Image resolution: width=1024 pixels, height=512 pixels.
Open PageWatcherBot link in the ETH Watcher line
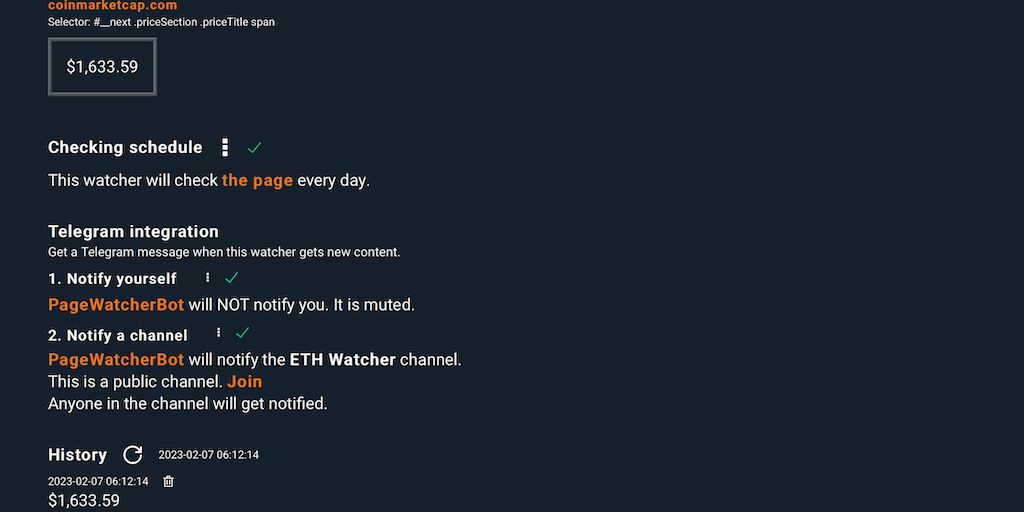tap(116, 359)
